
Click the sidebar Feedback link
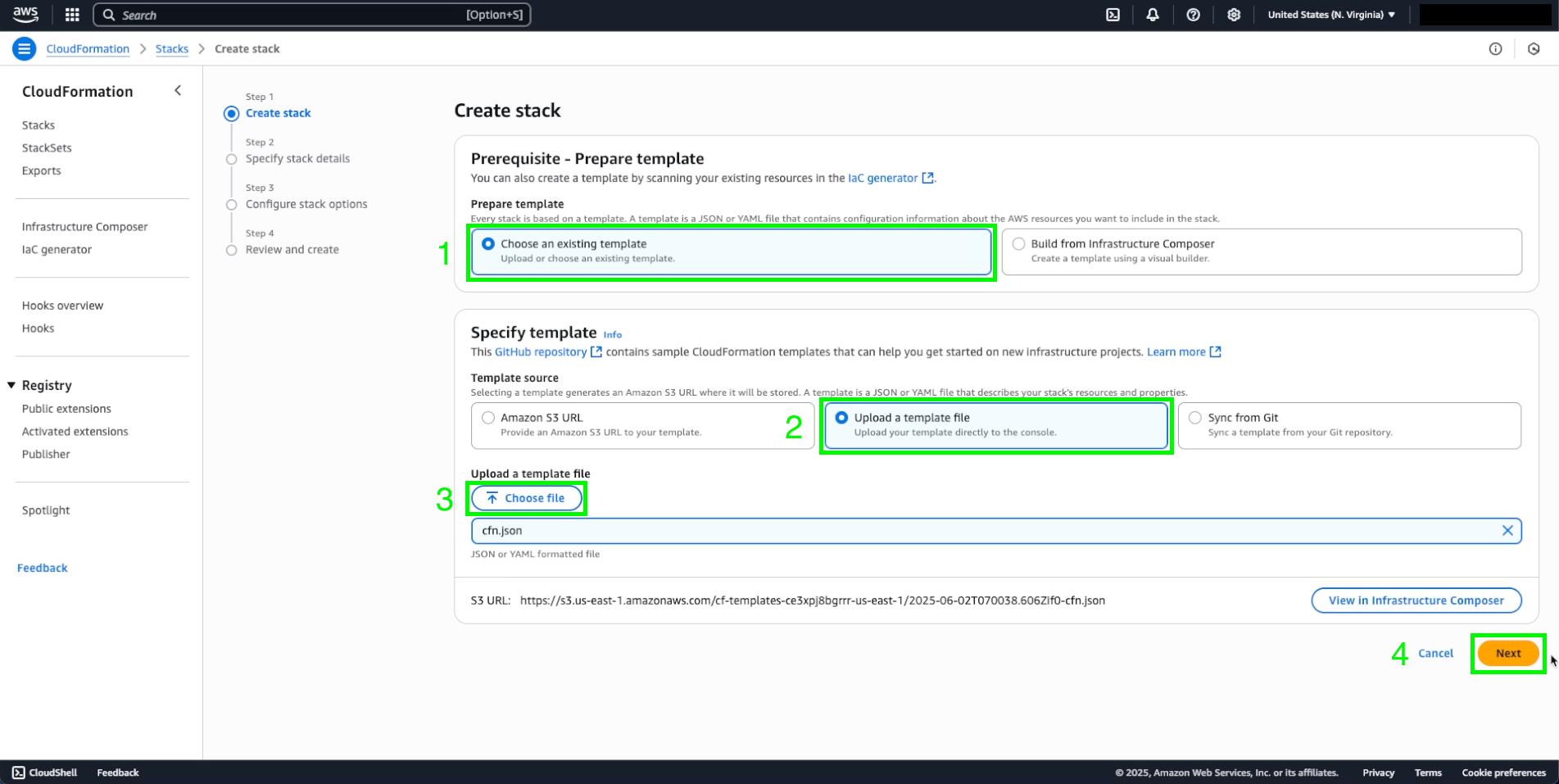click(43, 568)
